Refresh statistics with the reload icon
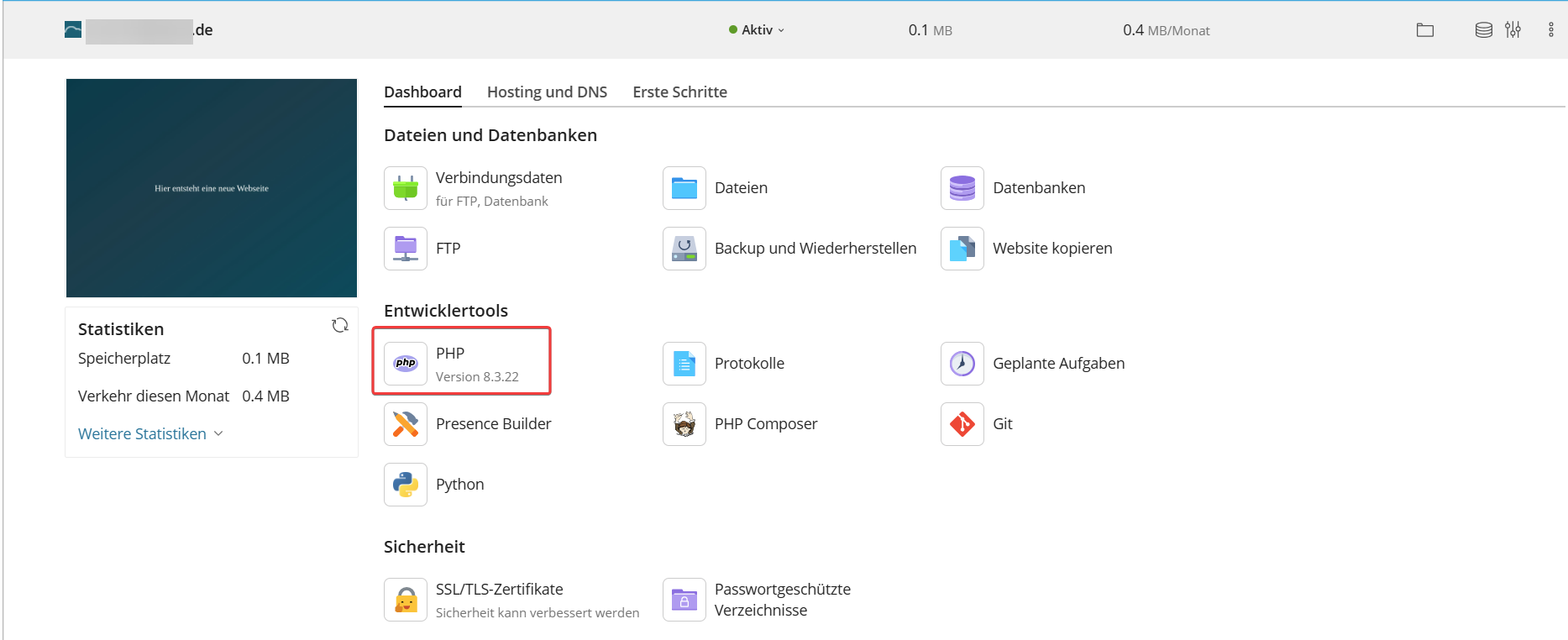Screen dimensions: 1568x640 pyautogui.click(x=340, y=325)
